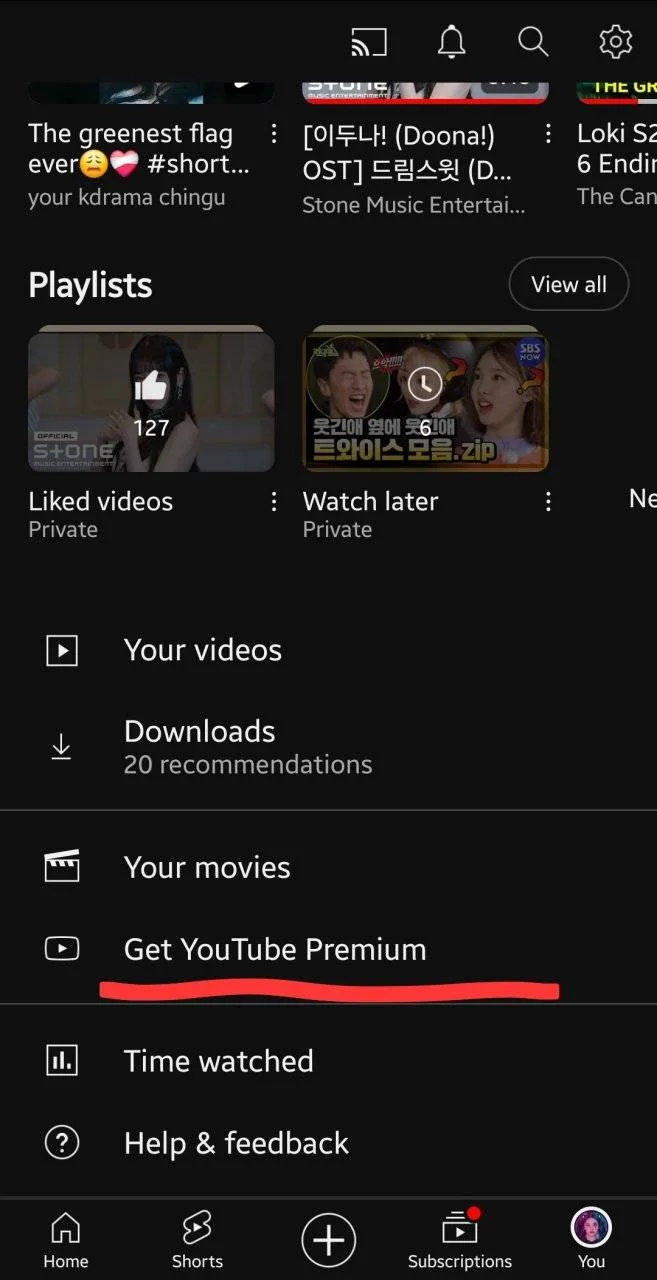Click the Downloads arrow icon

tap(62, 747)
